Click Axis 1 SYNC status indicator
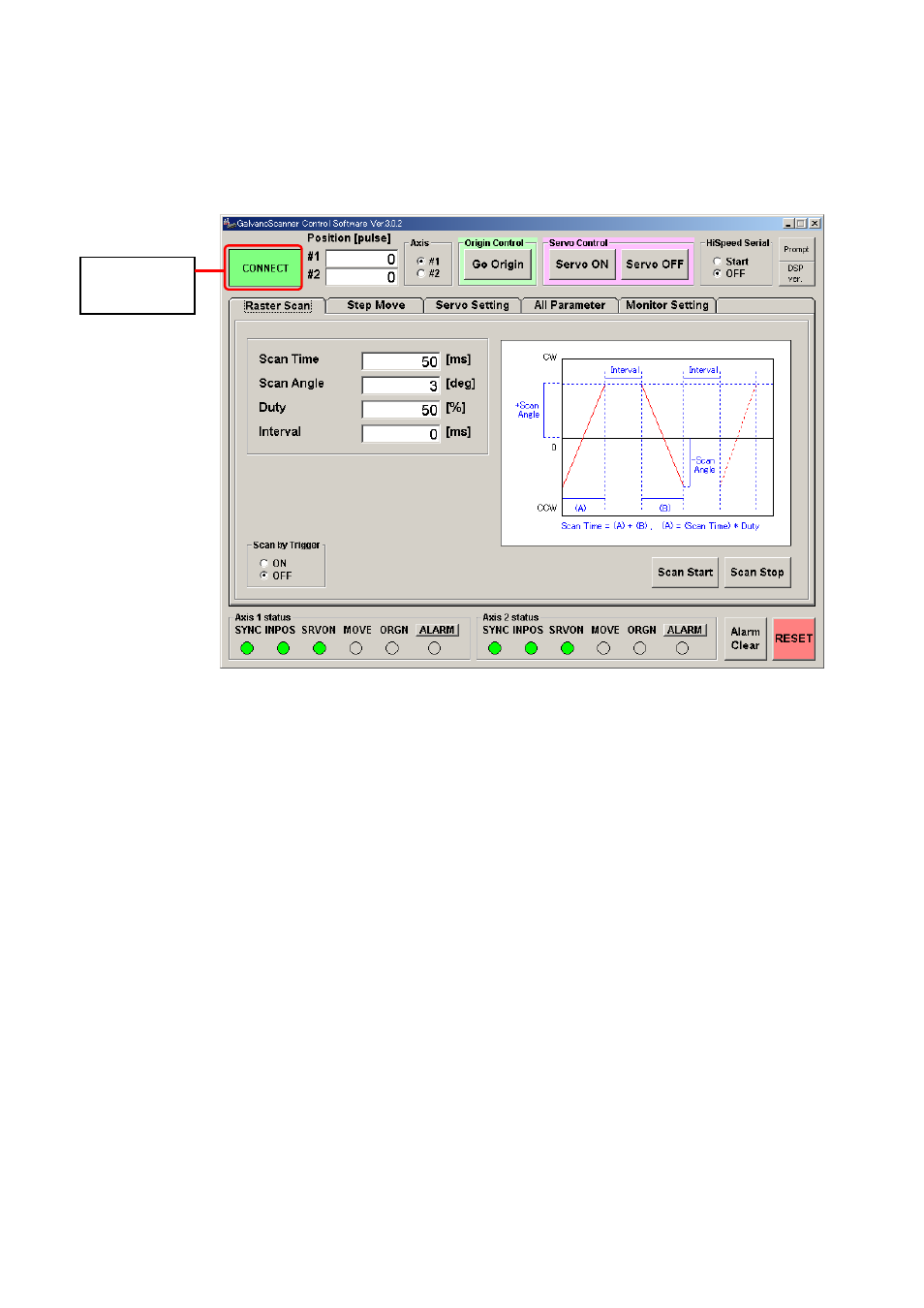 pyautogui.click(x=247, y=648)
